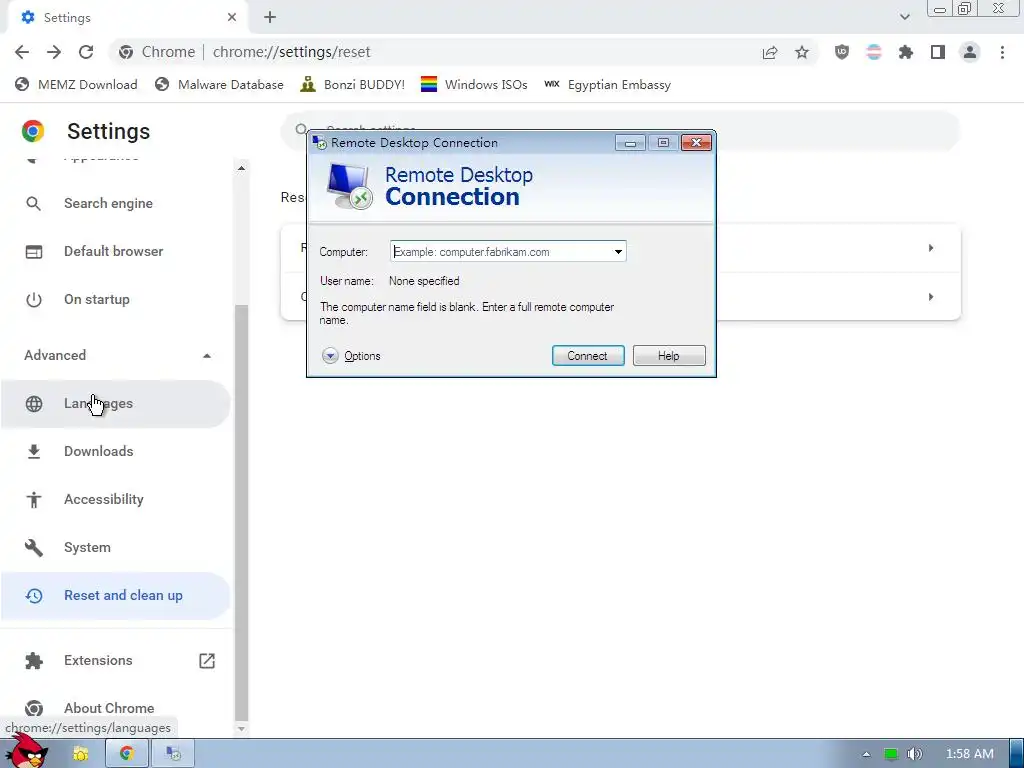This screenshot has width=1024, height=768.
Task: Open the Malware Database bookmark
Action: [x=219, y=85]
